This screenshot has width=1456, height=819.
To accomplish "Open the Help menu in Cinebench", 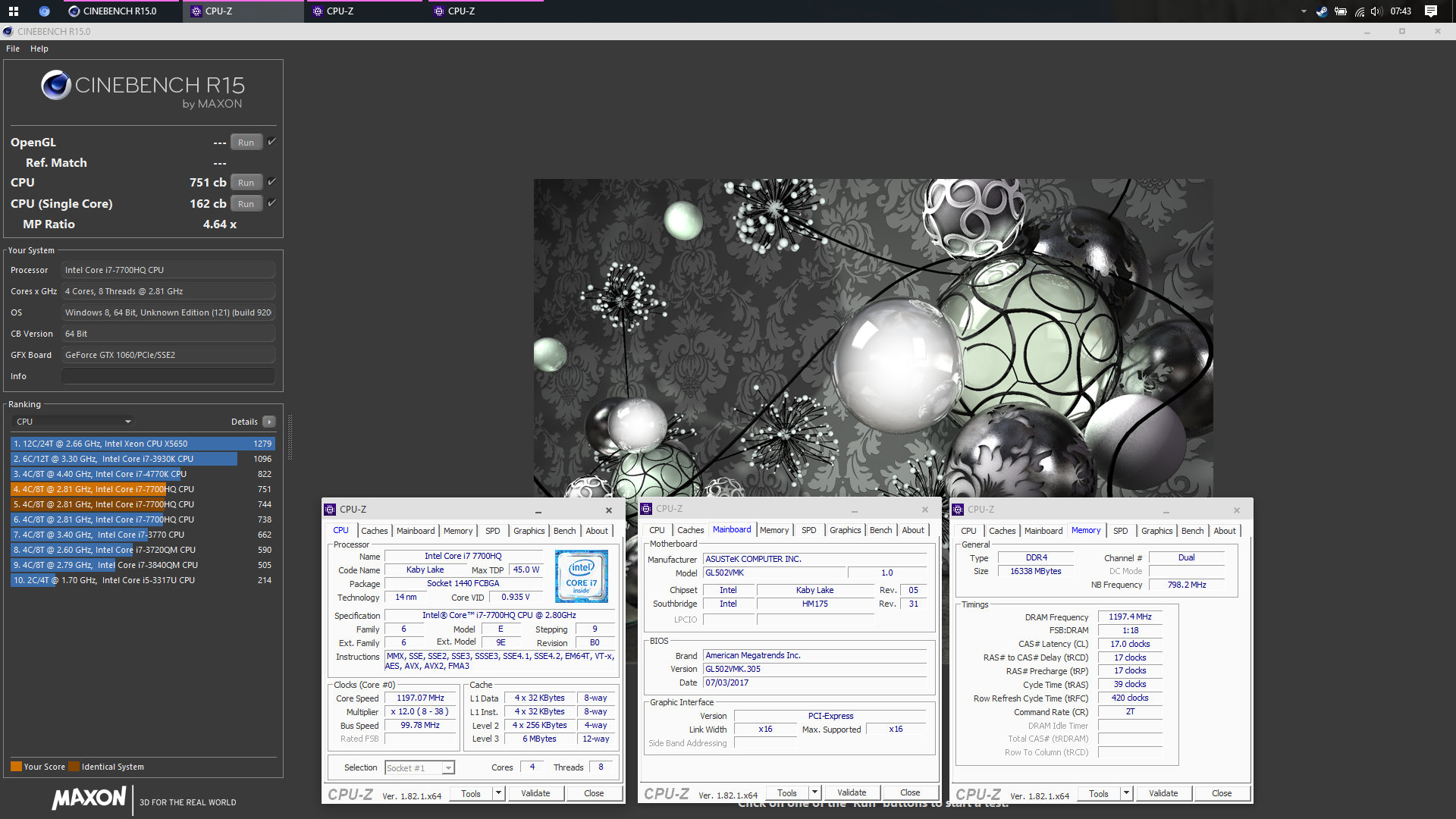I will tap(39, 49).
